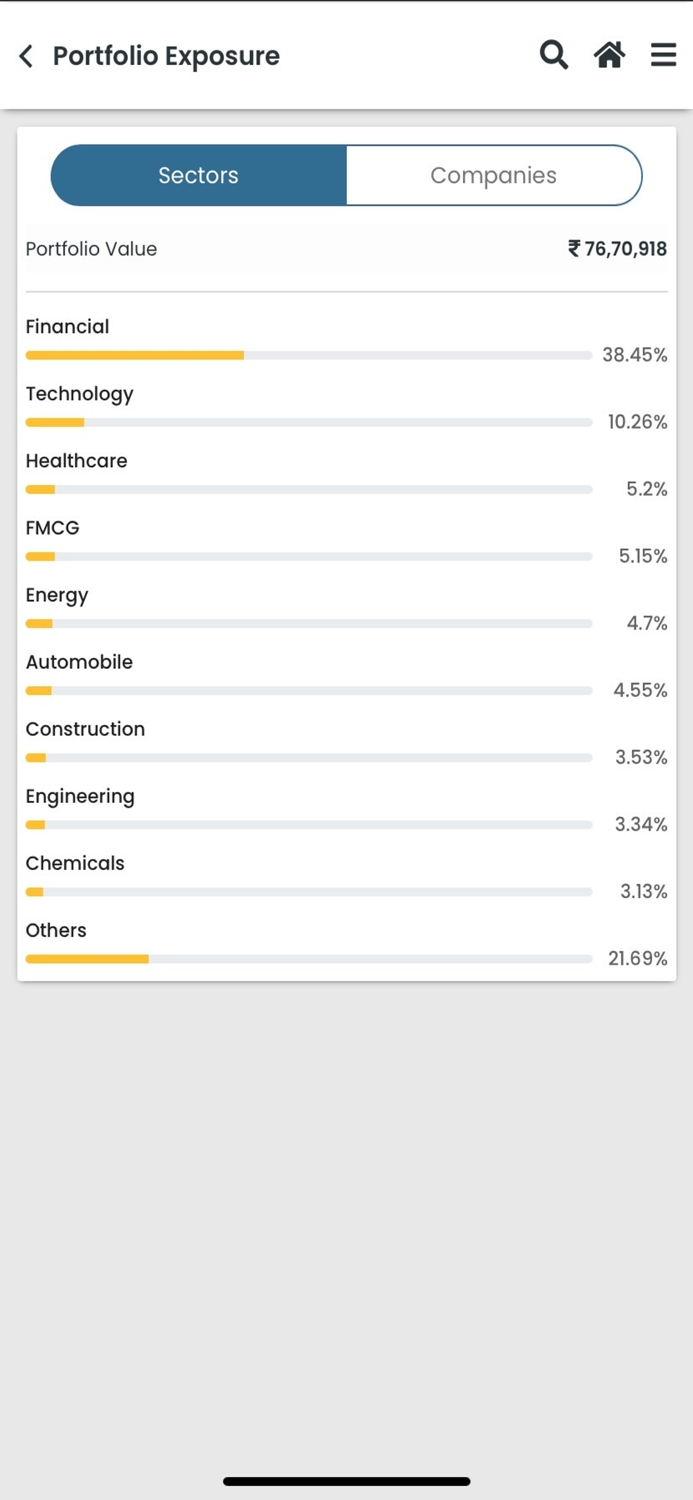Click the Financial sector progress bar
Screen dimensions: 693x1500
(308, 355)
